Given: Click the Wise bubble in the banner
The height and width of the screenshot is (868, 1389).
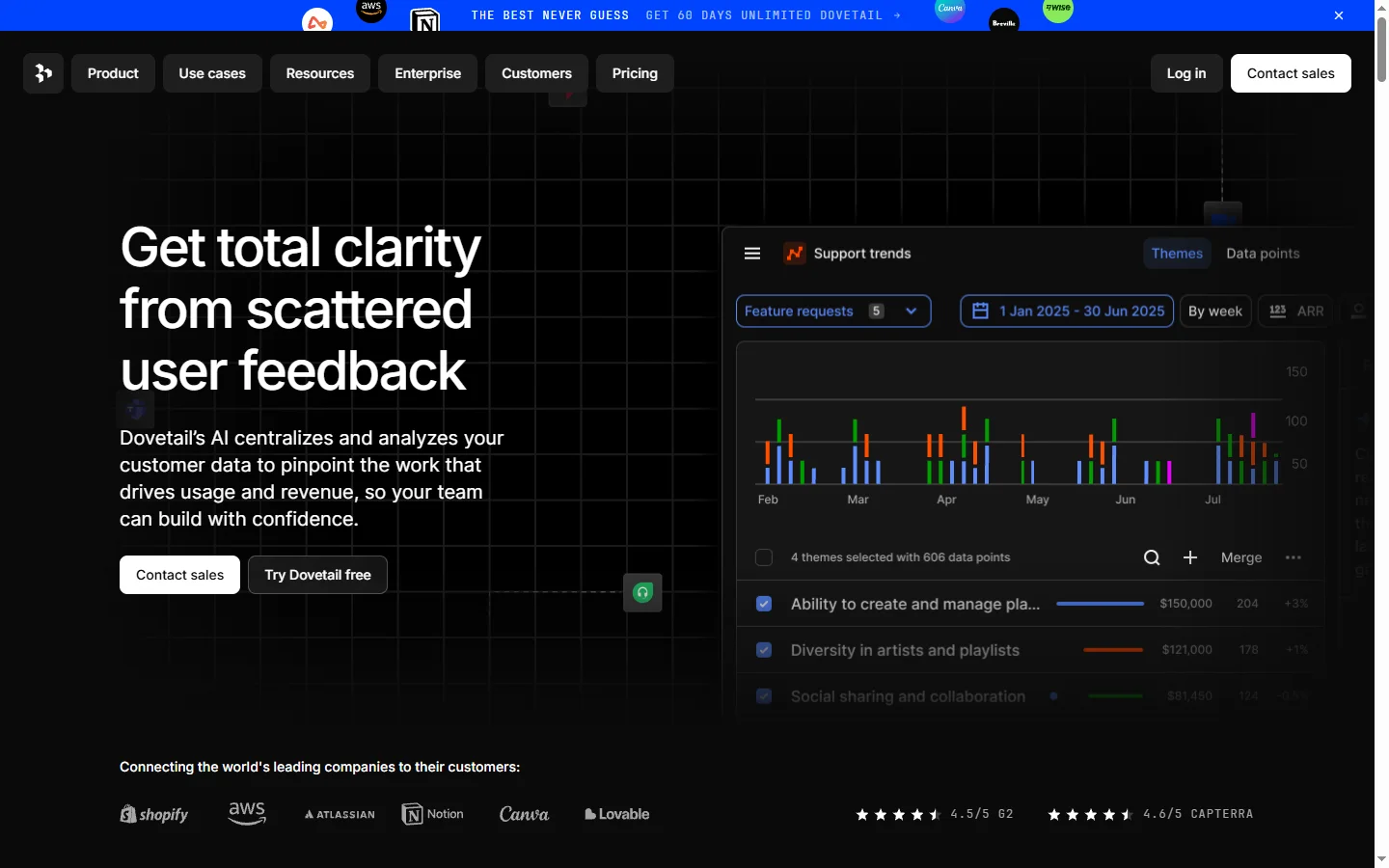Looking at the screenshot, I should [x=1058, y=10].
